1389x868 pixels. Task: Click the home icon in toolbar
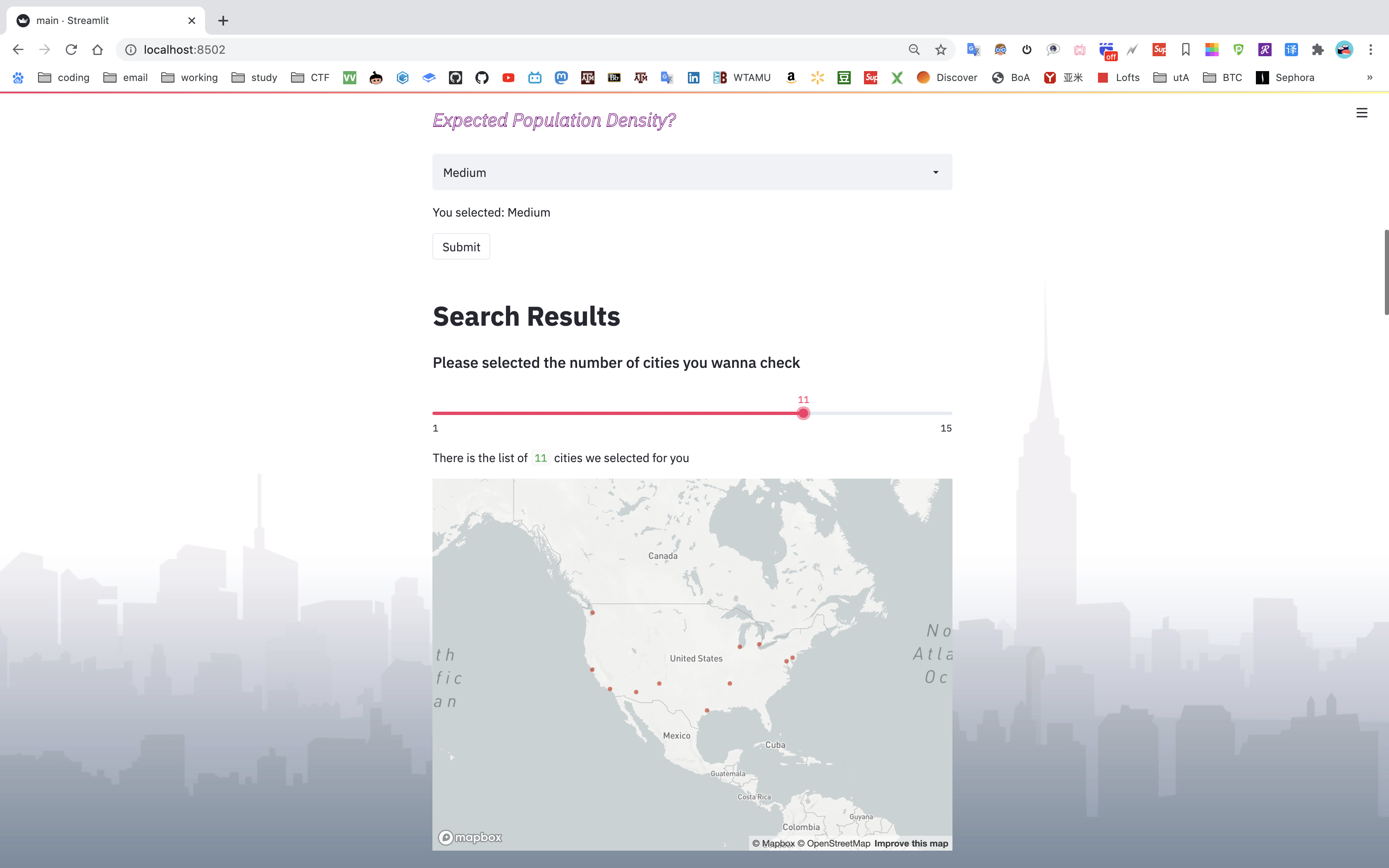pos(98,50)
